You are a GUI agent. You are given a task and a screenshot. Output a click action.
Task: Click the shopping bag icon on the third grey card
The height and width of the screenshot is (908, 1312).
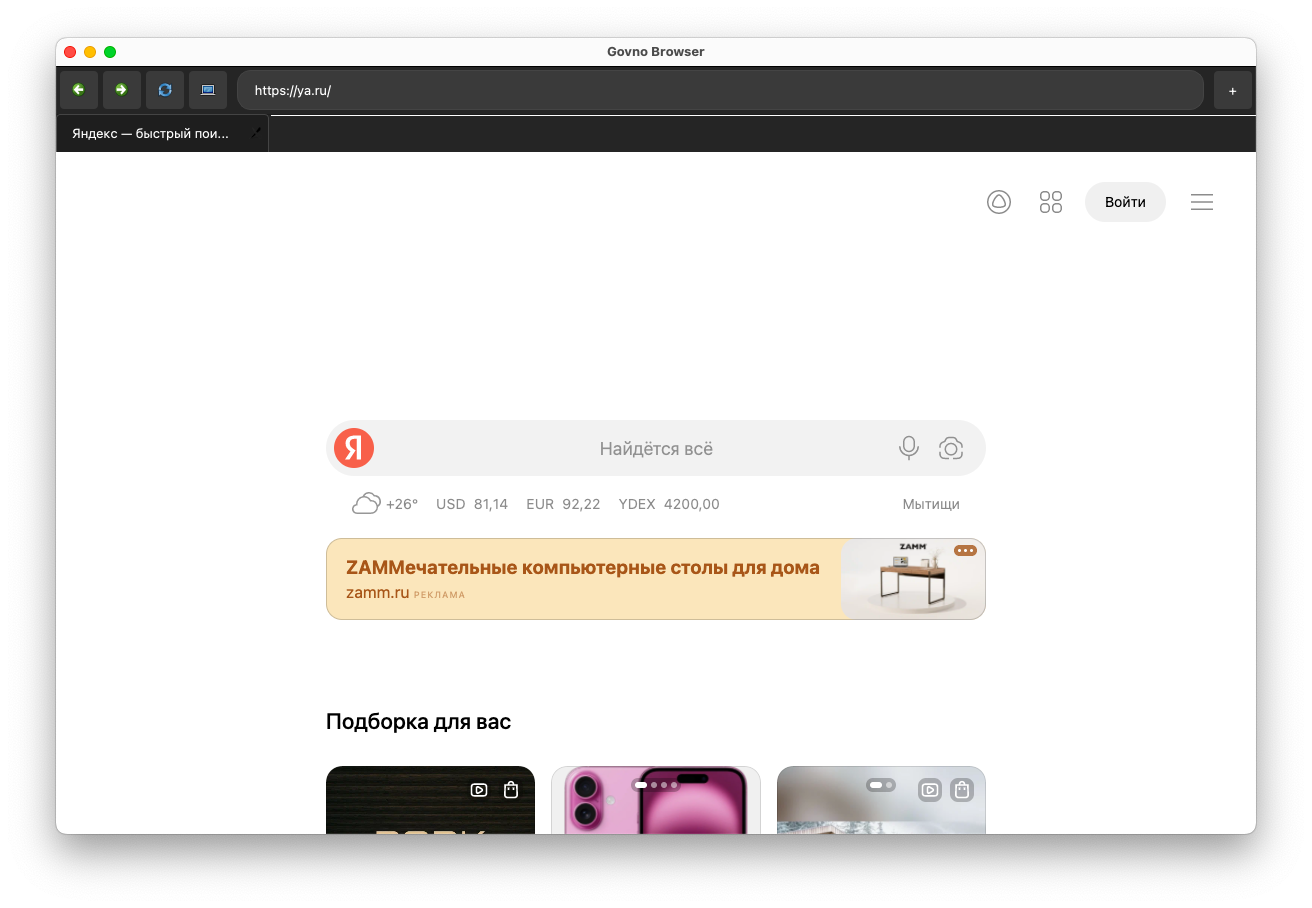coord(961,790)
